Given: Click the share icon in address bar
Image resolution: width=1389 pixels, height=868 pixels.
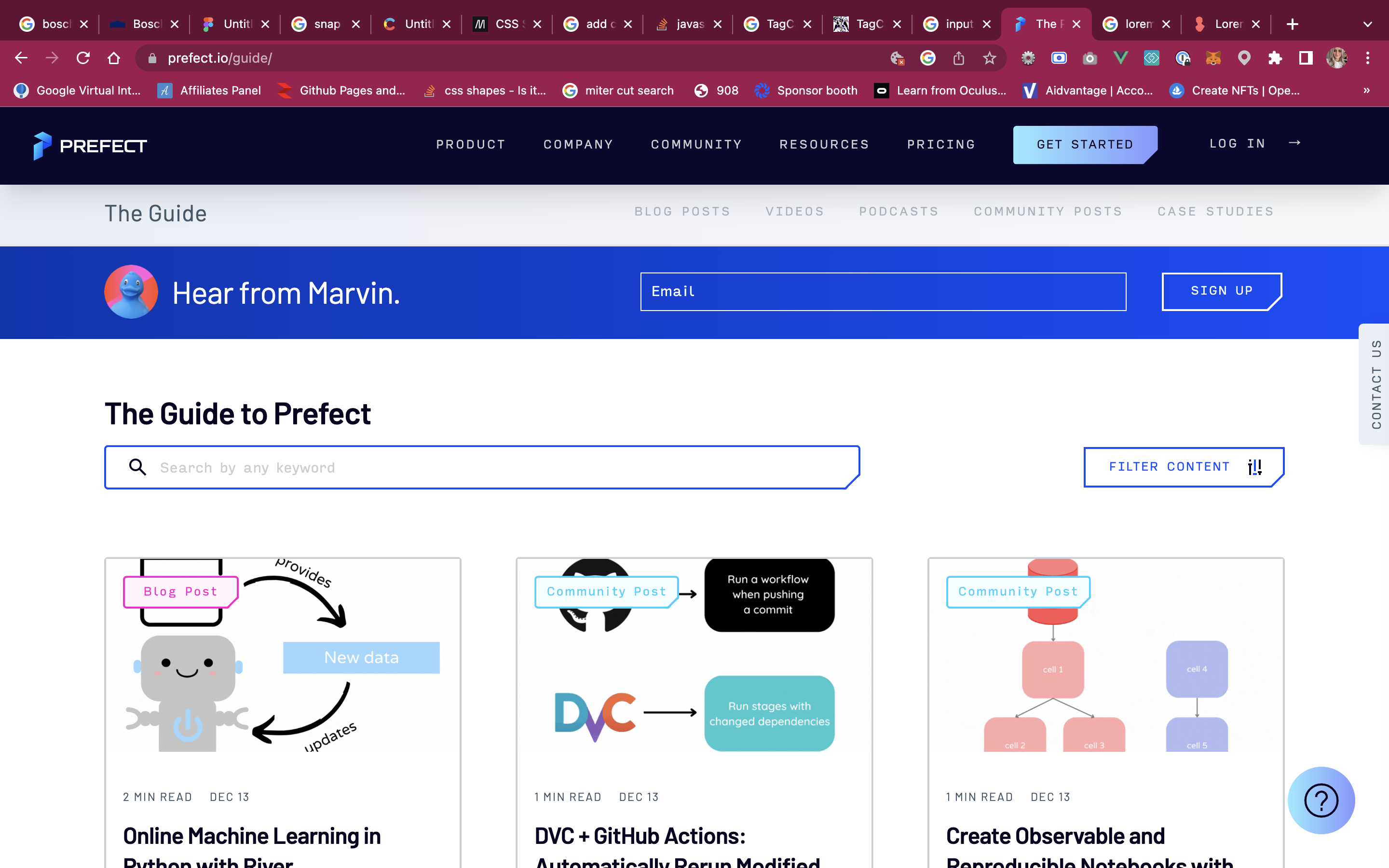Looking at the screenshot, I should click(x=958, y=58).
